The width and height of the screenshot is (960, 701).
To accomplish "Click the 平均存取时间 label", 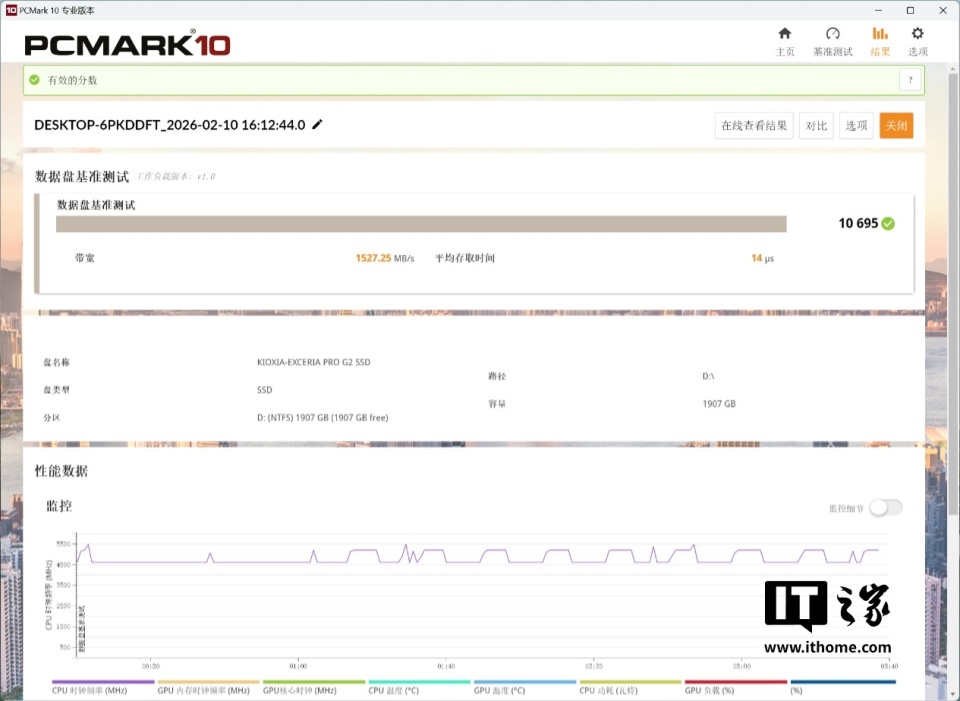I will coord(465,258).
